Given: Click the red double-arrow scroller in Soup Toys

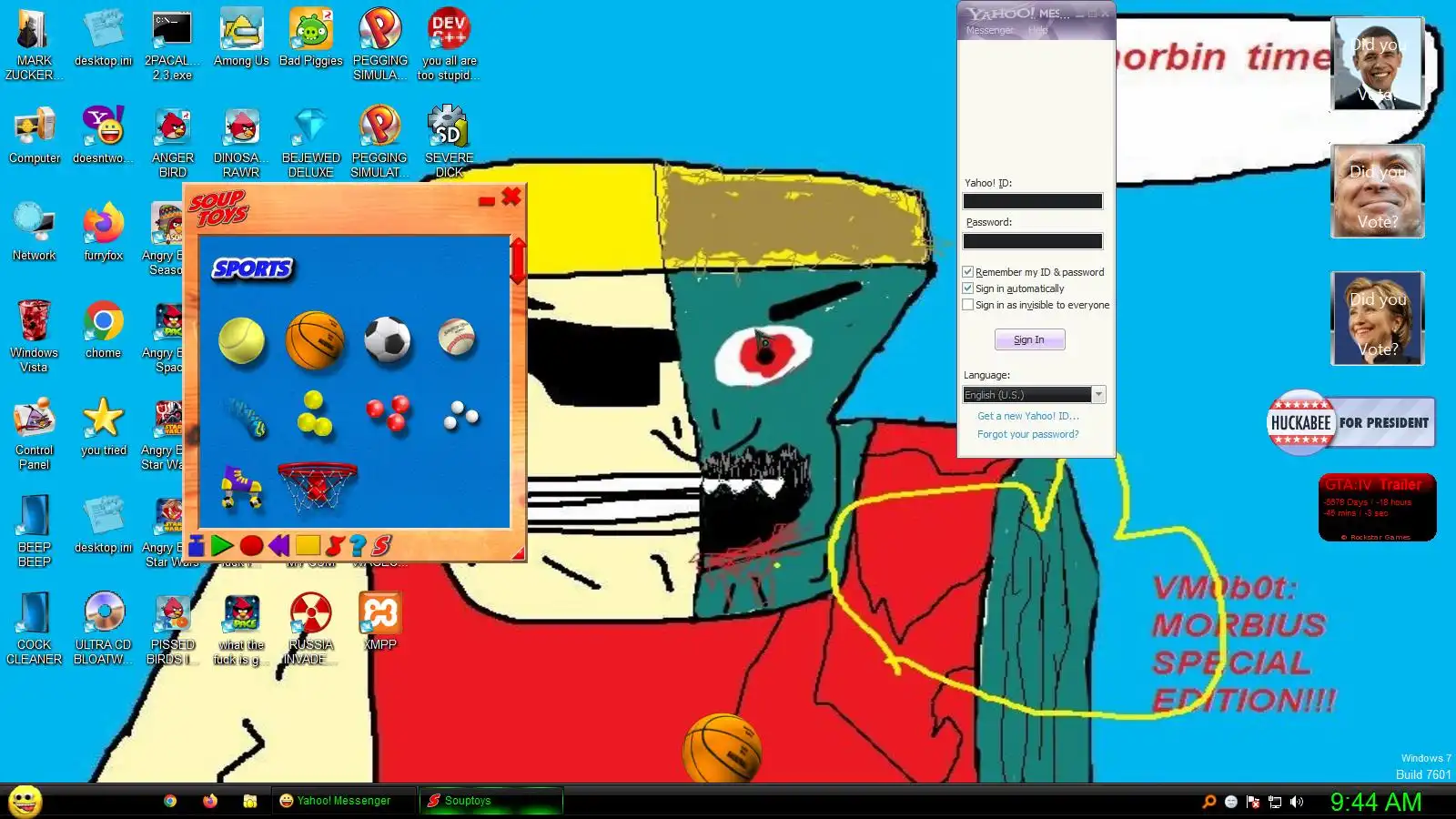Looking at the screenshot, I should tap(517, 260).
